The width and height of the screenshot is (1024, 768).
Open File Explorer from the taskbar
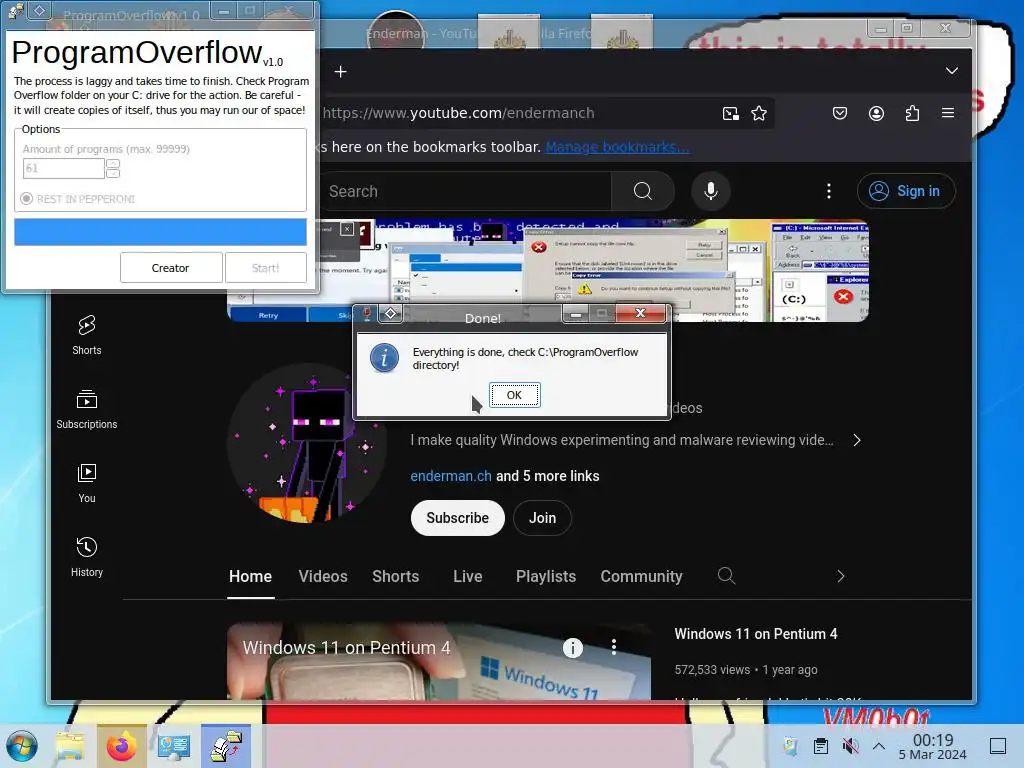pyautogui.click(x=70, y=746)
